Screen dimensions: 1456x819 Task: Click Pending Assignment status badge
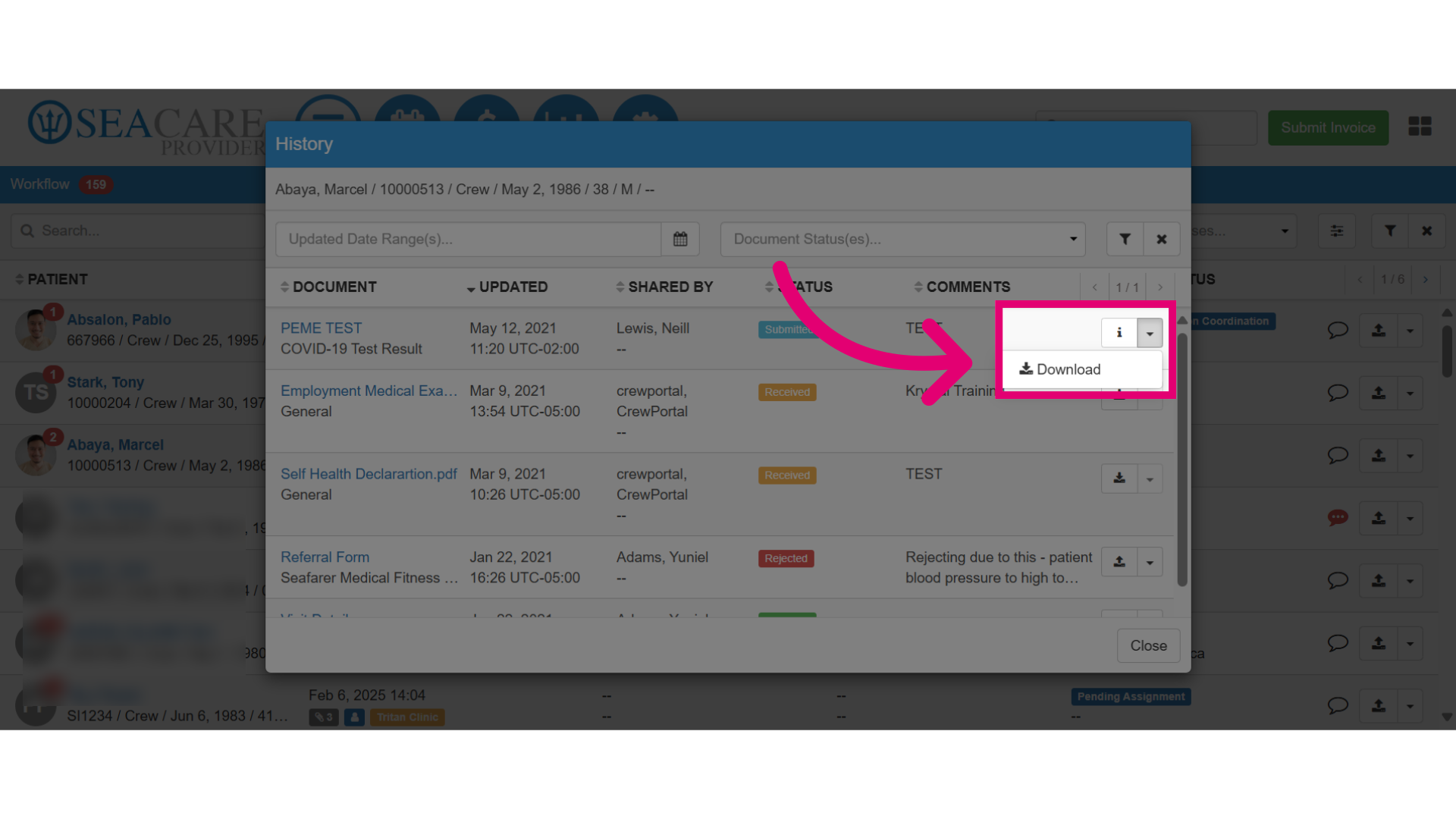(x=1131, y=696)
